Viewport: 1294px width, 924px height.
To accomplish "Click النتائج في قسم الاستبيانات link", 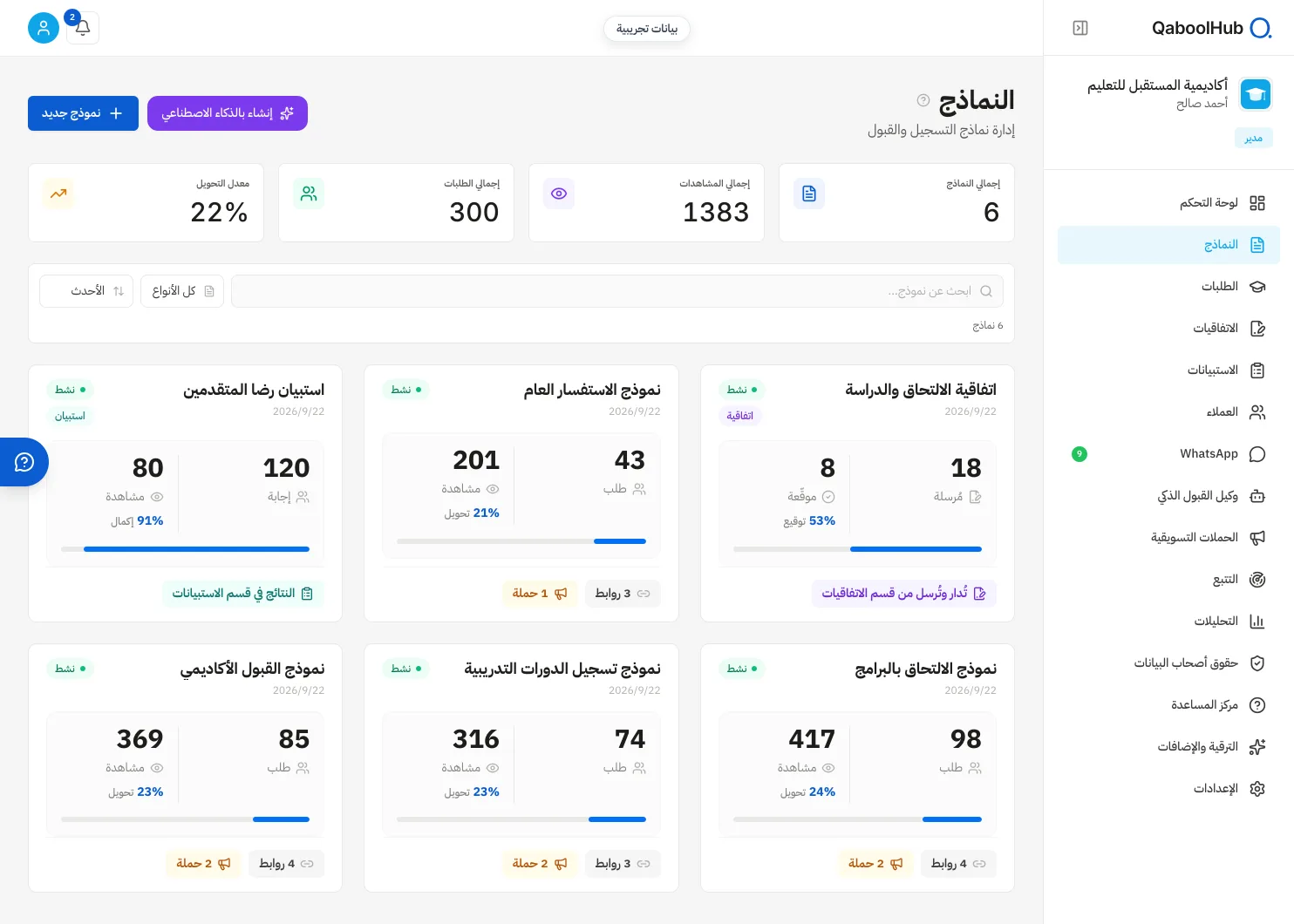I will click(x=243, y=594).
